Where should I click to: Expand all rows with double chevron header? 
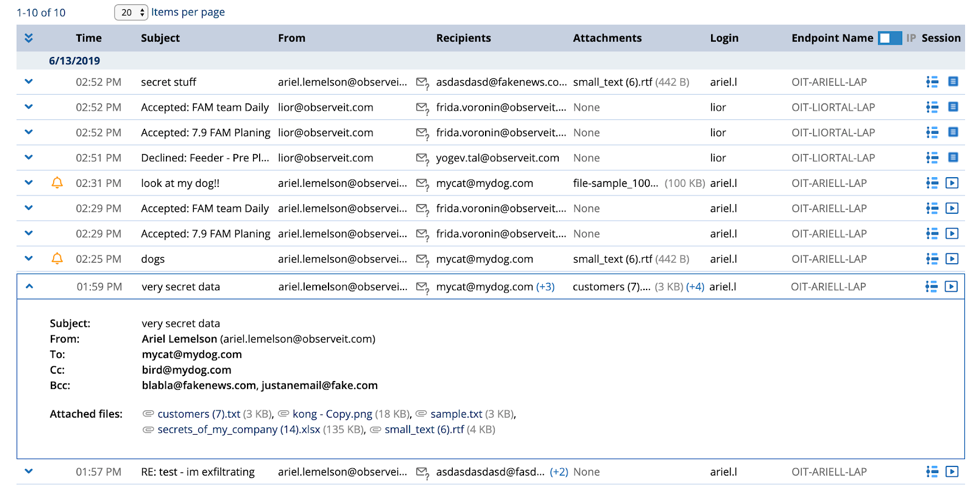point(29,38)
